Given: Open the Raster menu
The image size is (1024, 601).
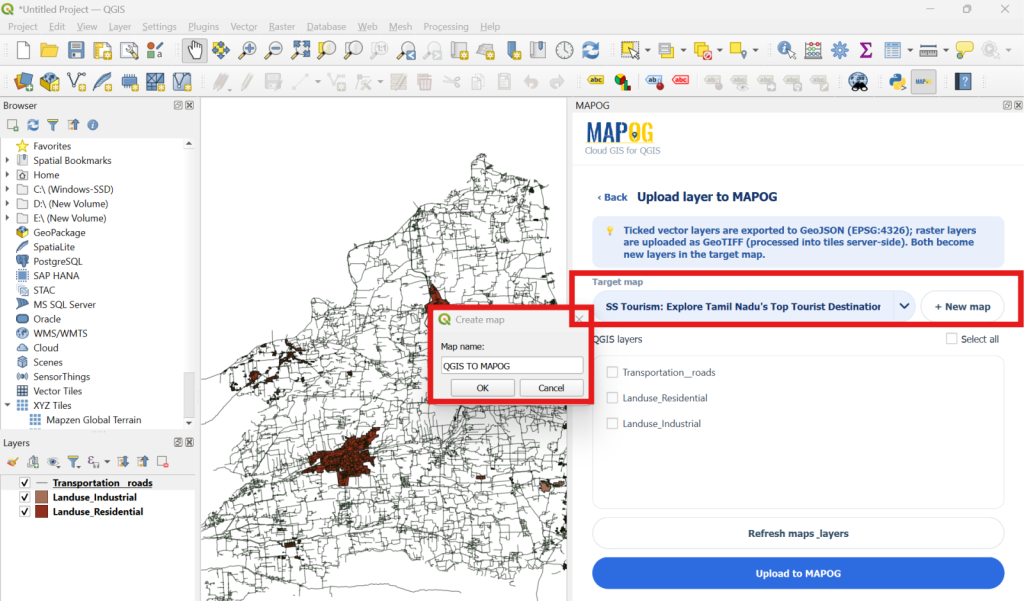Looking at the screenshot, I should tap(281, 27).
